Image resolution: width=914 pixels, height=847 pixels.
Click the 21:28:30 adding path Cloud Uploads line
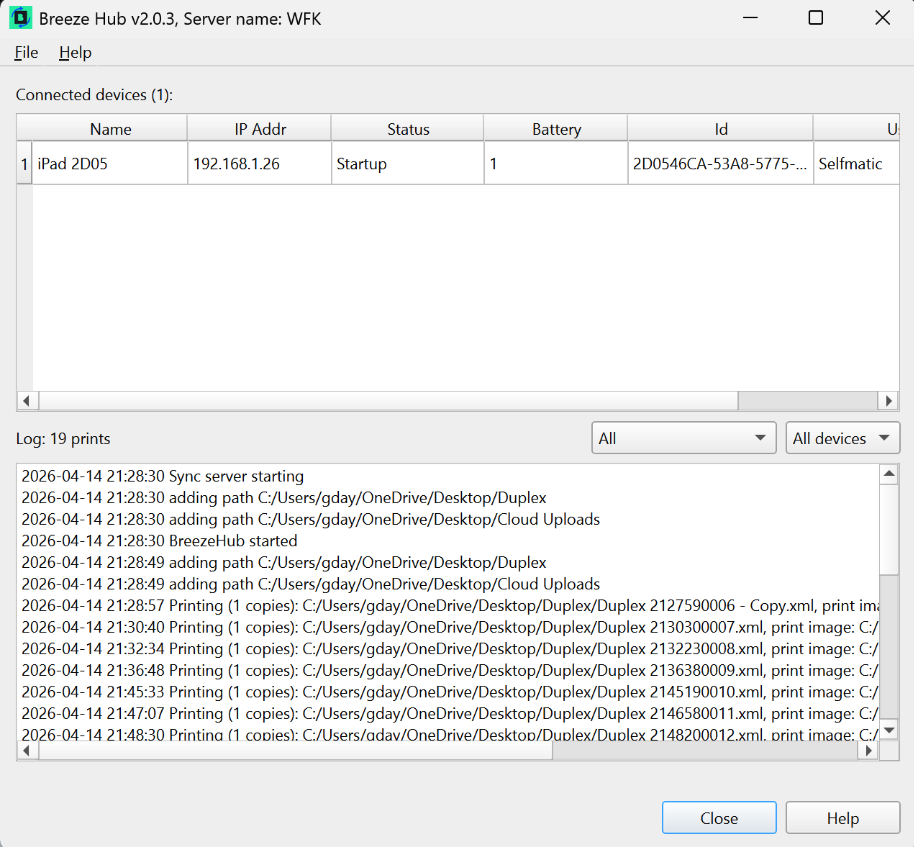coord(311,519)
